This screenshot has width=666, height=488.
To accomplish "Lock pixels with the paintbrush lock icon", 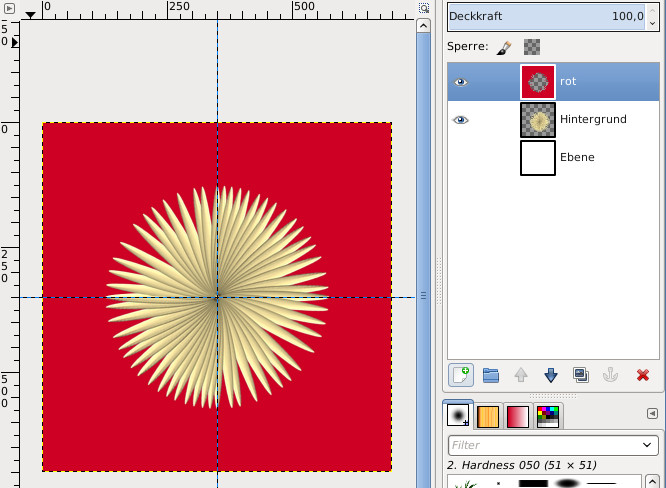I will click(505, 46).
